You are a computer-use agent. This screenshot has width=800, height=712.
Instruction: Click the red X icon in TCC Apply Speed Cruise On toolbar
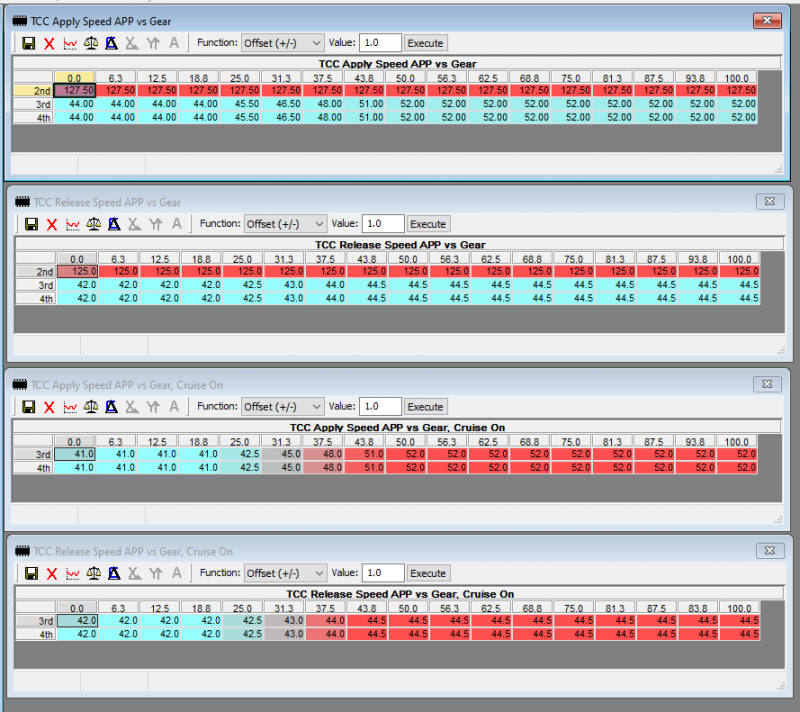52,407
